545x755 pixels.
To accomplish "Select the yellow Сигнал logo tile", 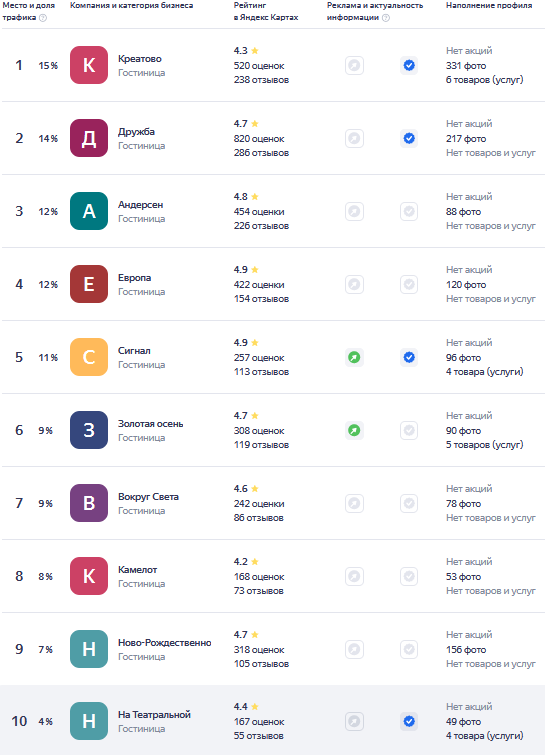I will pos(89,357).
